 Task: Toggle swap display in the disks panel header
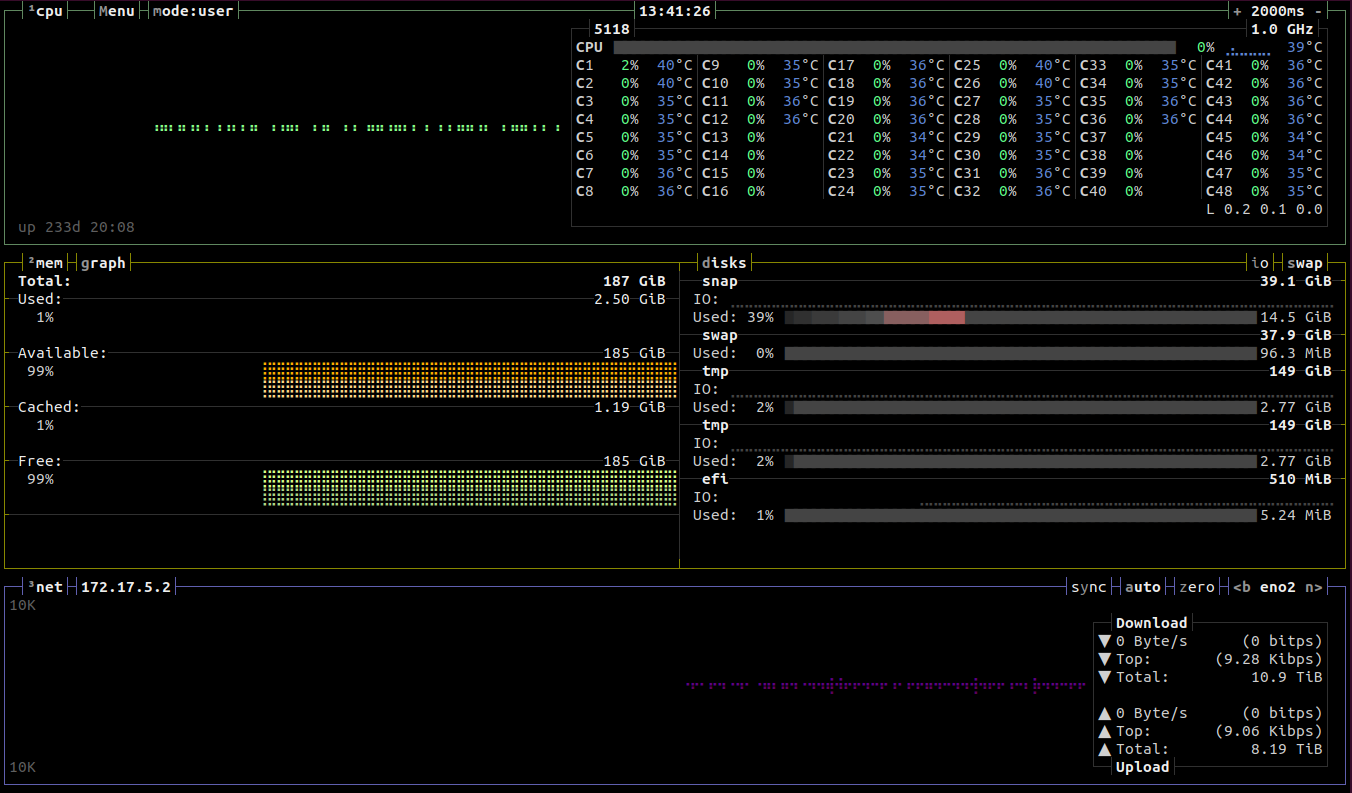tap(1305, 263)
